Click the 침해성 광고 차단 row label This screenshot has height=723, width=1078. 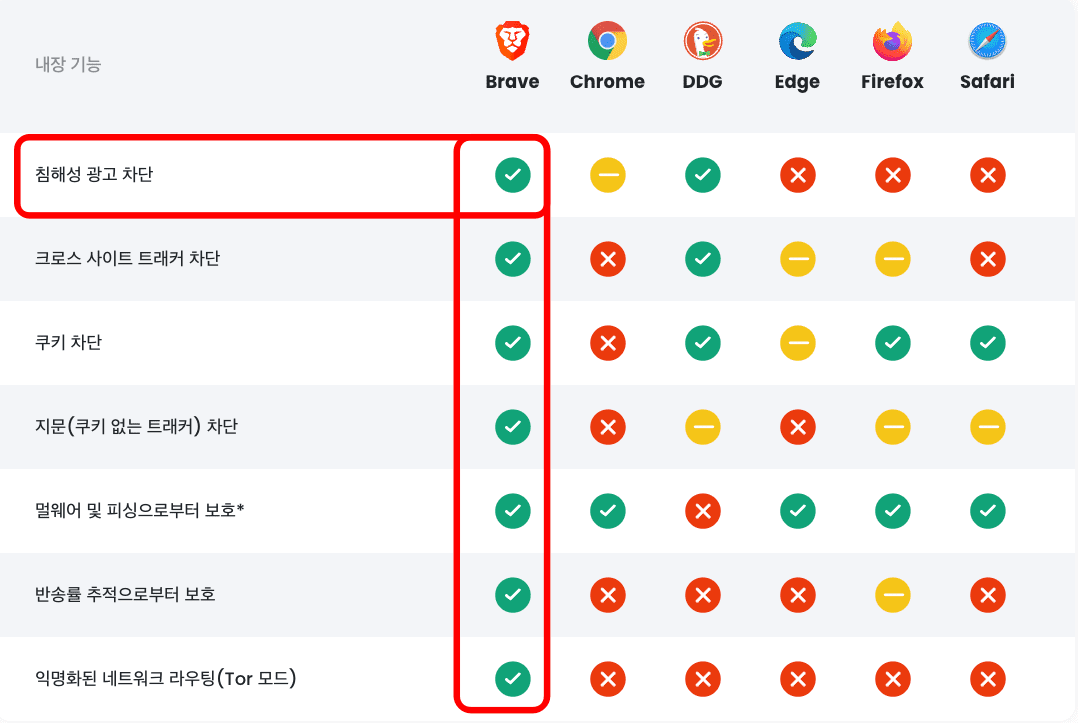(94, 175)
